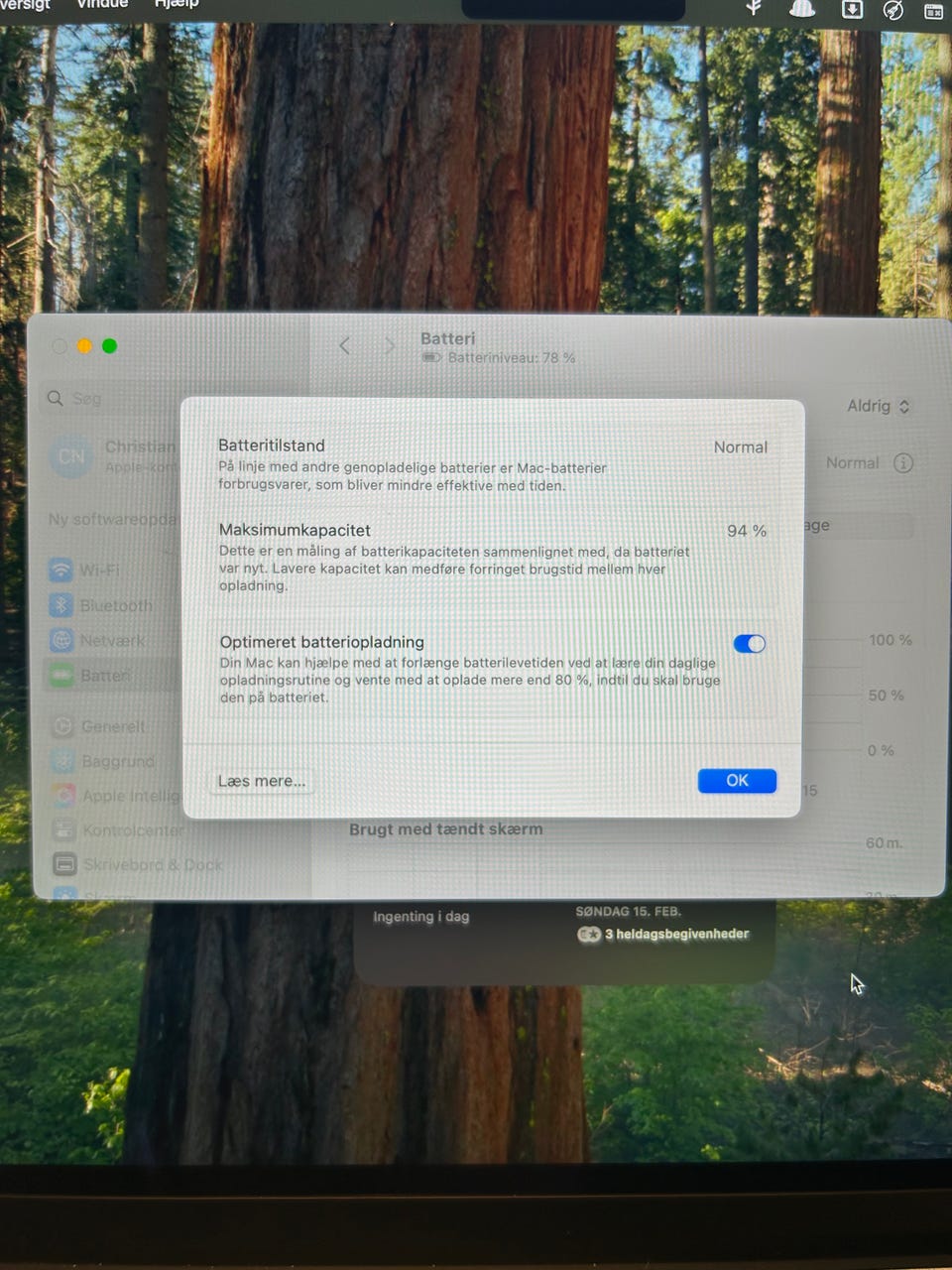Select the Wi-Fi icon in sidebar
The image size is (952, 1270).
(x=61, y=570)
